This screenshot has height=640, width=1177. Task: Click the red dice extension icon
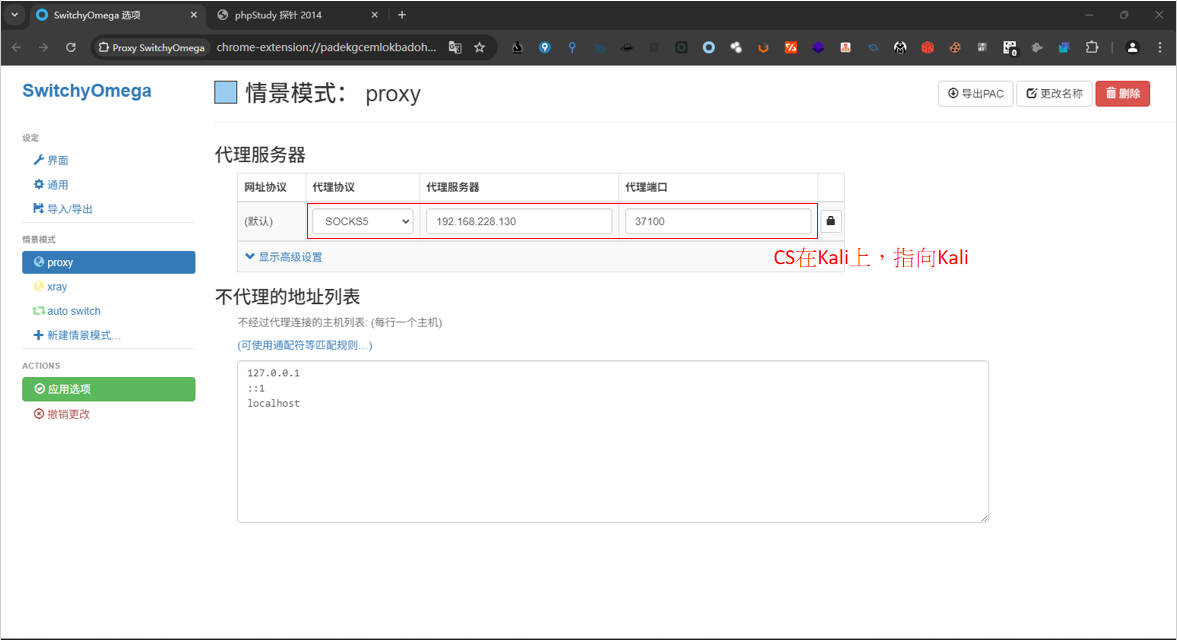(x=928, y=47)
